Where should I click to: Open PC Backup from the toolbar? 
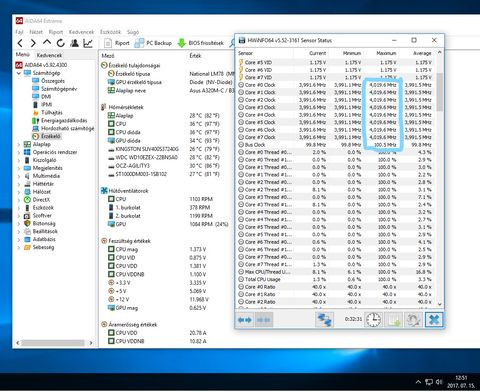(153, 43)
